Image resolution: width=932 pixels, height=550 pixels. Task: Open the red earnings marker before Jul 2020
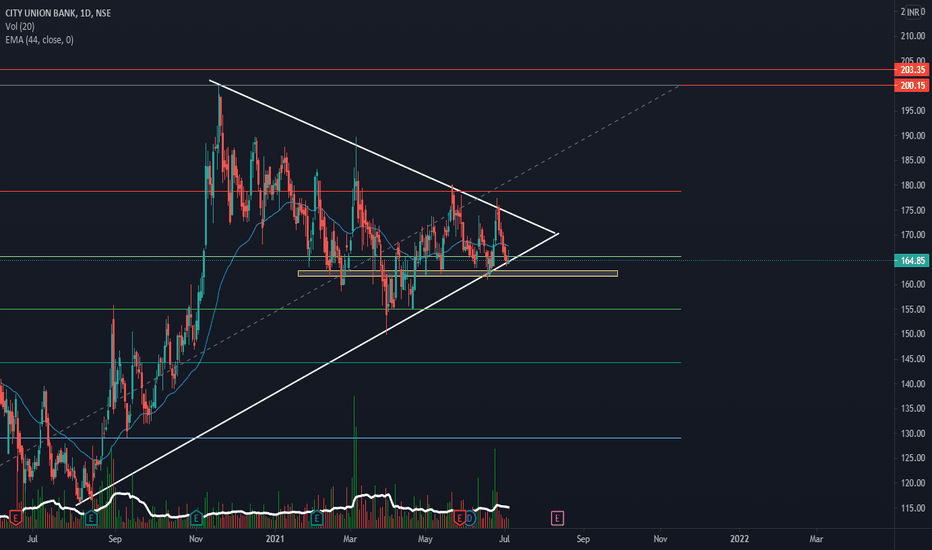(15, 518)
